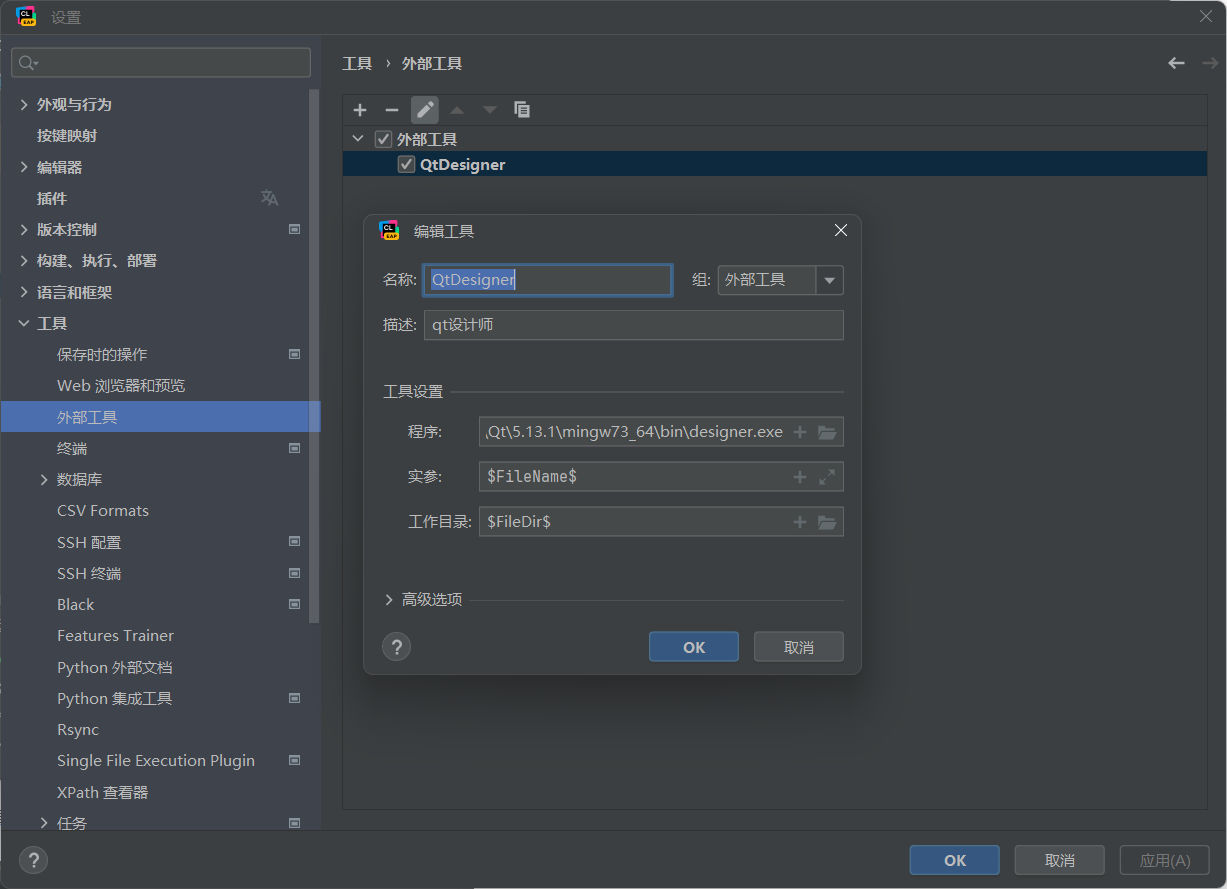Open help in the Edit Tool dialog
The image size is (1227, 889).
click(x=397, y=647)
